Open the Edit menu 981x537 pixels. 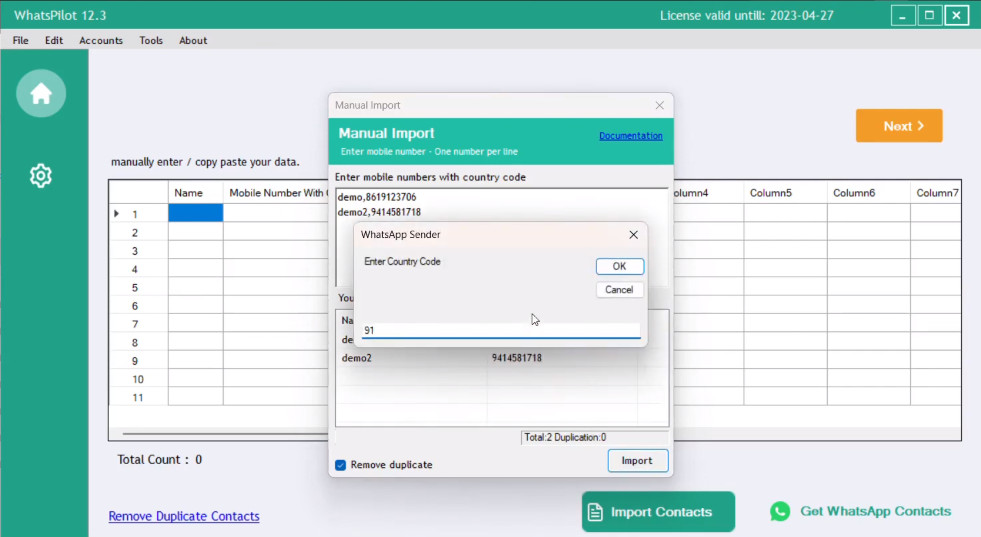pos(54,40)
